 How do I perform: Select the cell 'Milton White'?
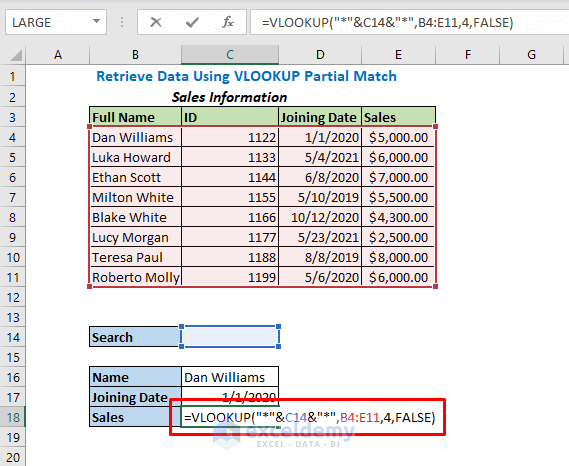pos(135,197)
